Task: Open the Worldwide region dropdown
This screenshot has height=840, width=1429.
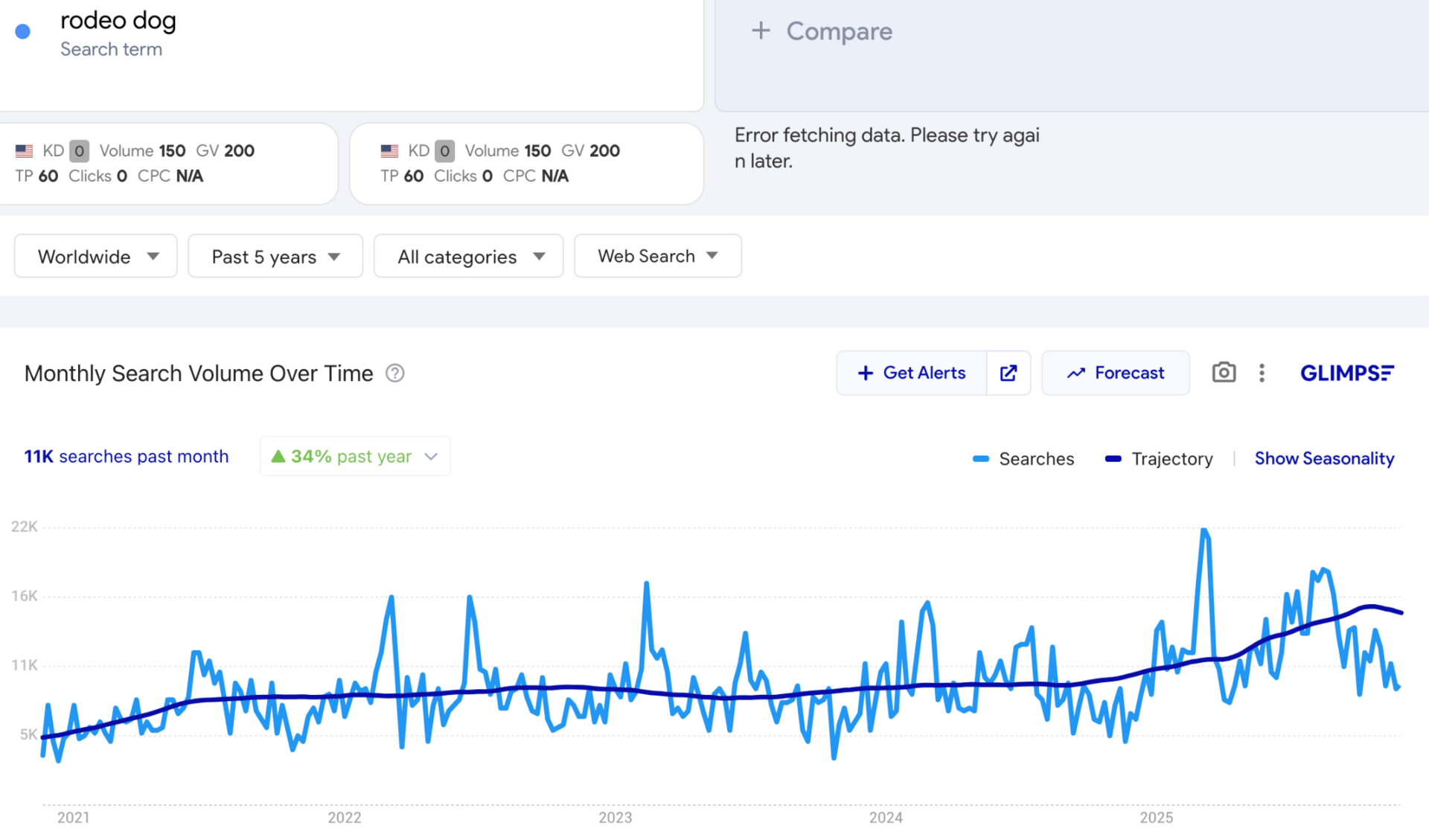Action: (96, 256)
